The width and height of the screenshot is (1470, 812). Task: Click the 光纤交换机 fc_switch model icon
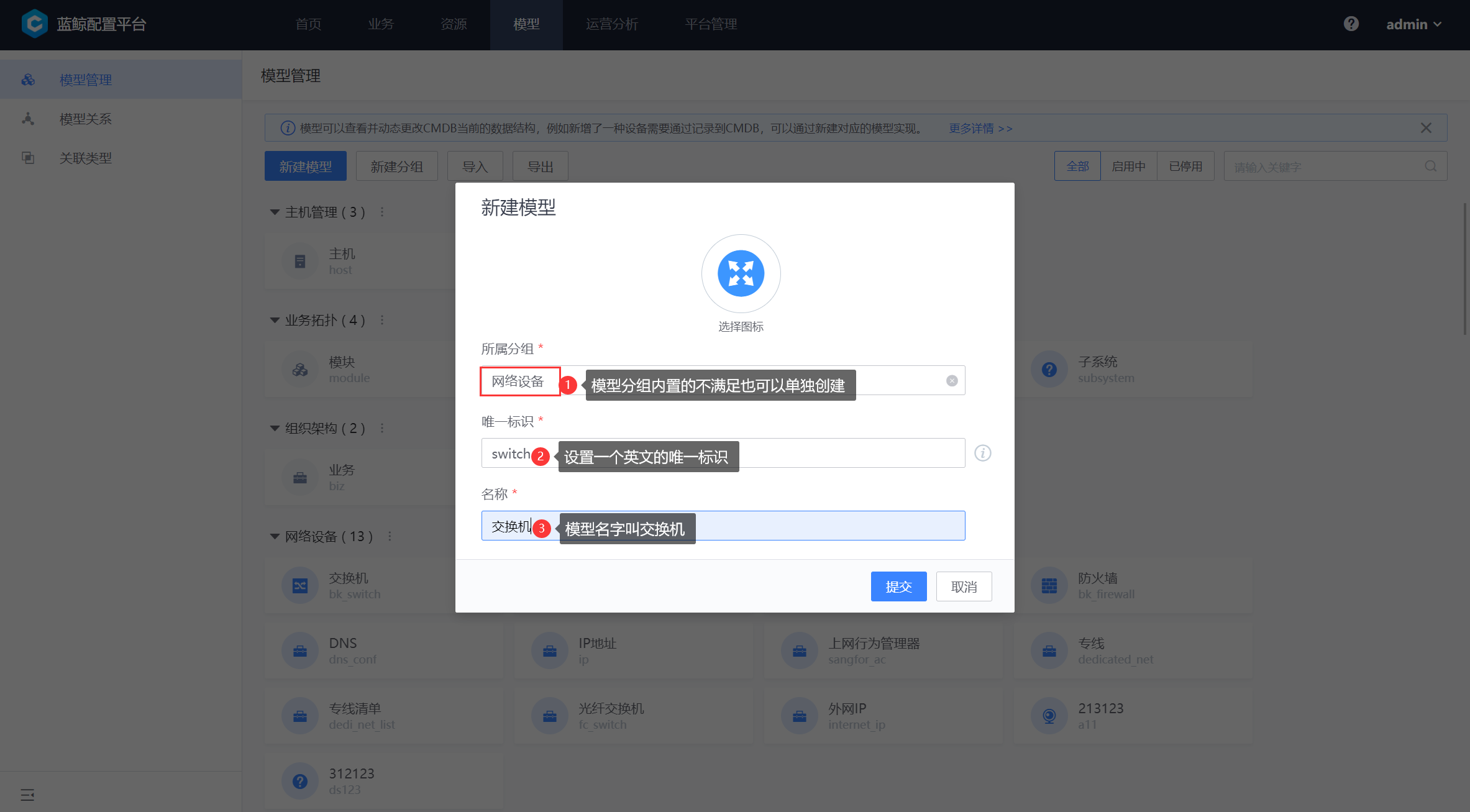pos(550,716)
